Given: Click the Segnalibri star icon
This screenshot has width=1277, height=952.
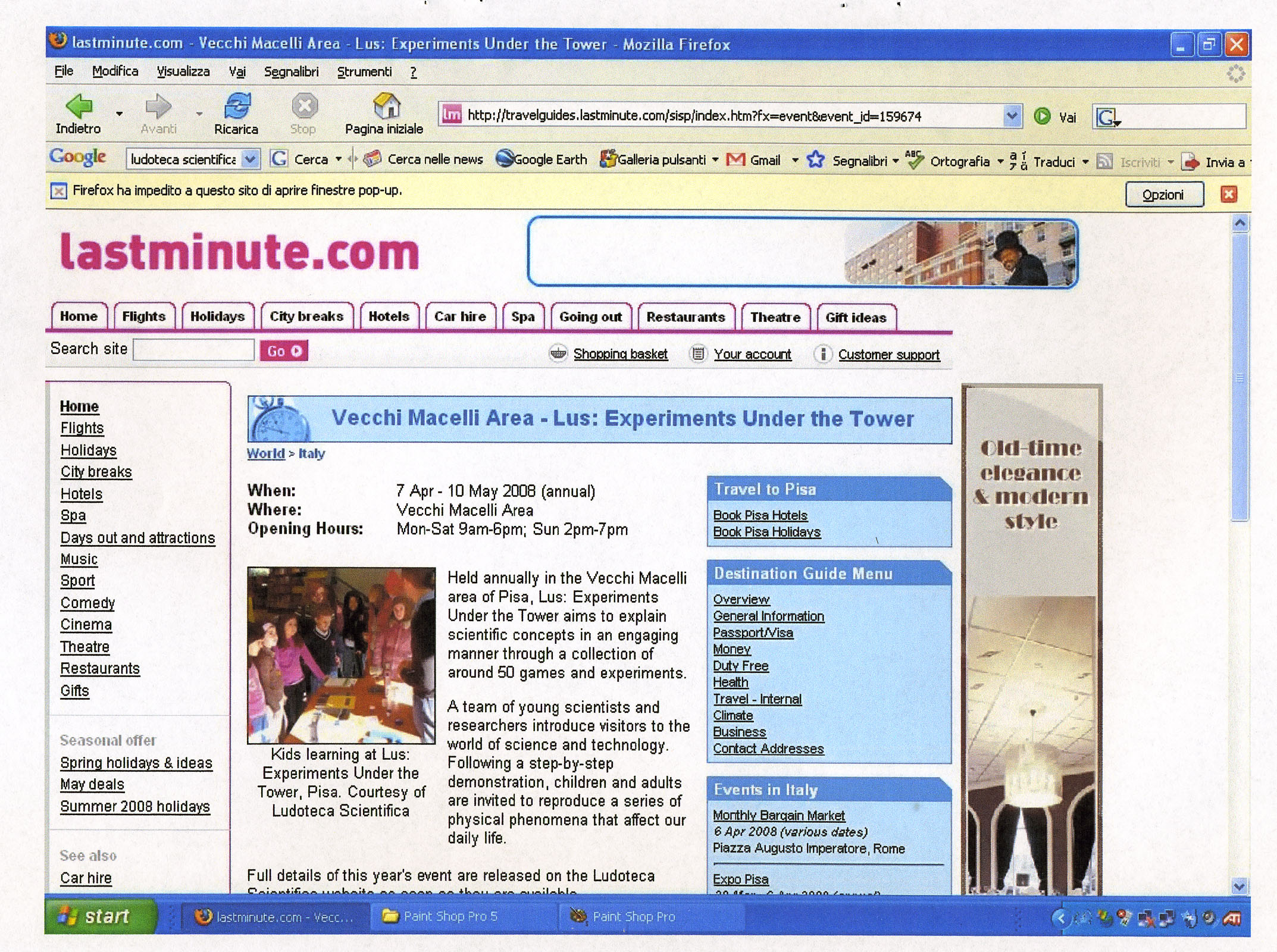Looking at the screenshot, I should (815, 159).
